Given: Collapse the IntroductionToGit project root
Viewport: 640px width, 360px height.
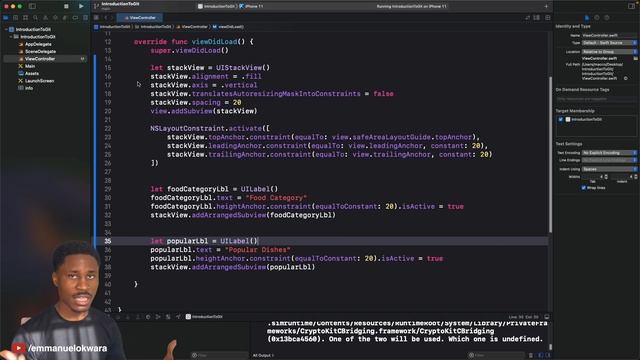Looking at the screenshot, I should pyautogui.click(x=6, y=29).
